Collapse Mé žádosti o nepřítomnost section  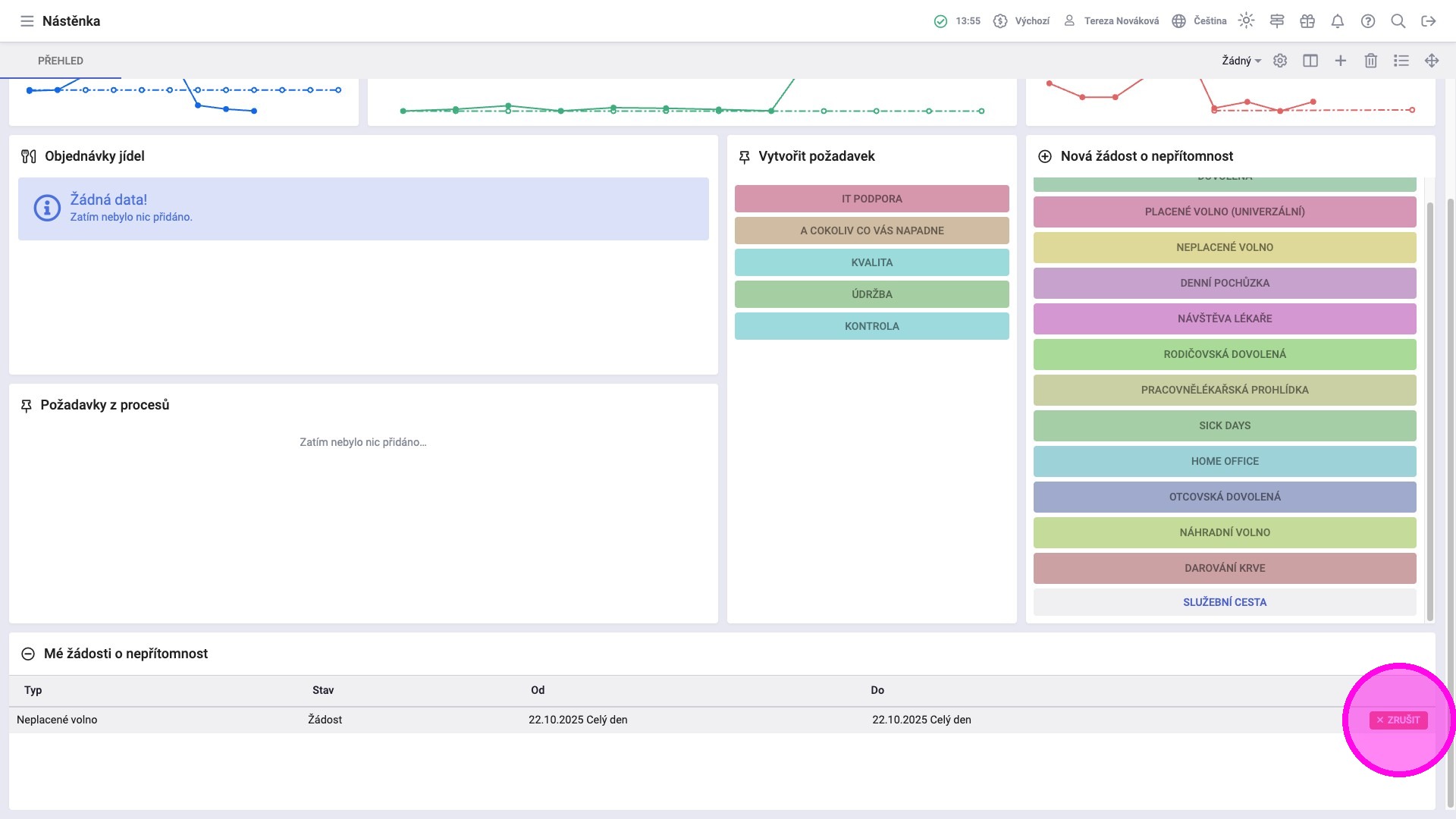(x=28, y=654)
